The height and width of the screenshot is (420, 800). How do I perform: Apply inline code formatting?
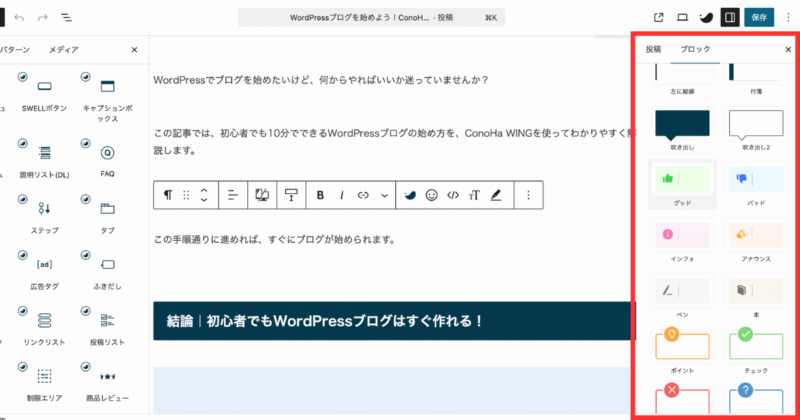pyautogui.click(x=453, y=195)
